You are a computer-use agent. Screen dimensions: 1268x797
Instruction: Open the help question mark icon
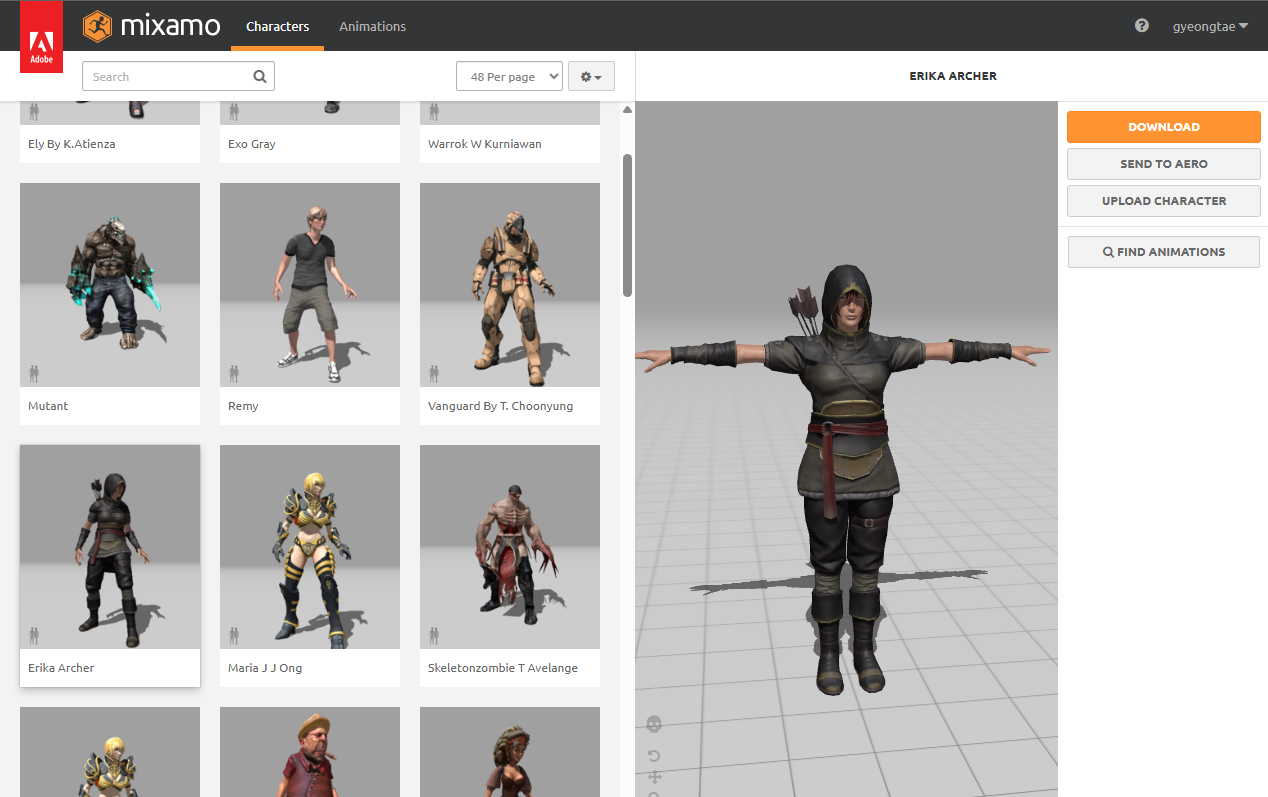tap(1142, 26)
